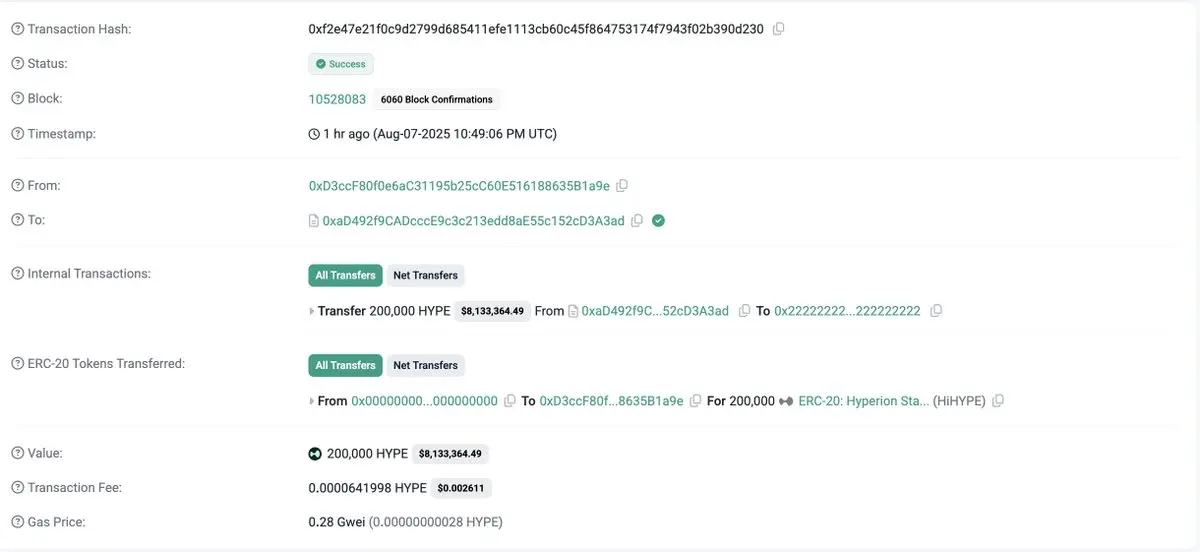The image size is (1200, 552).
Task: Open block number 10528083
Action: coord(337,99)
